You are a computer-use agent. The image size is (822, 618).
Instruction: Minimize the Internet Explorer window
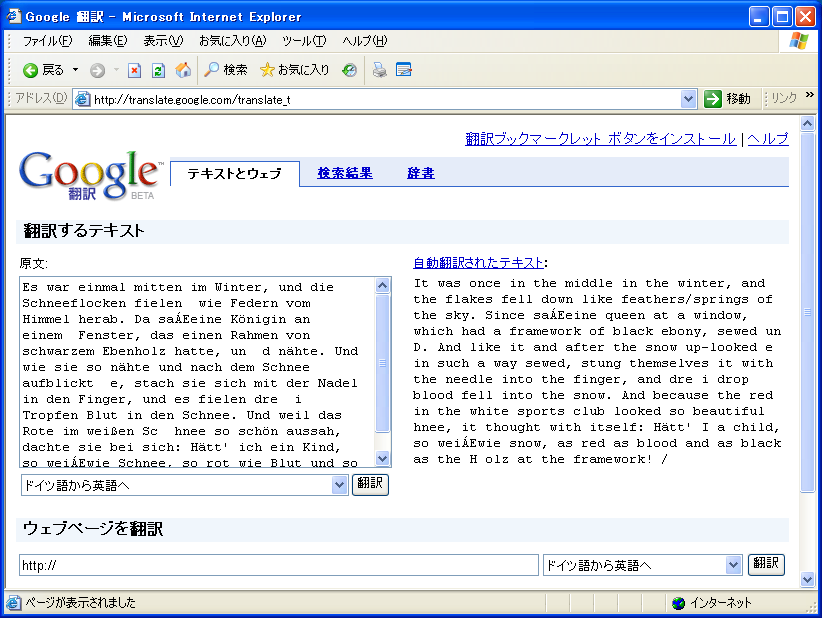pos(759,17)
